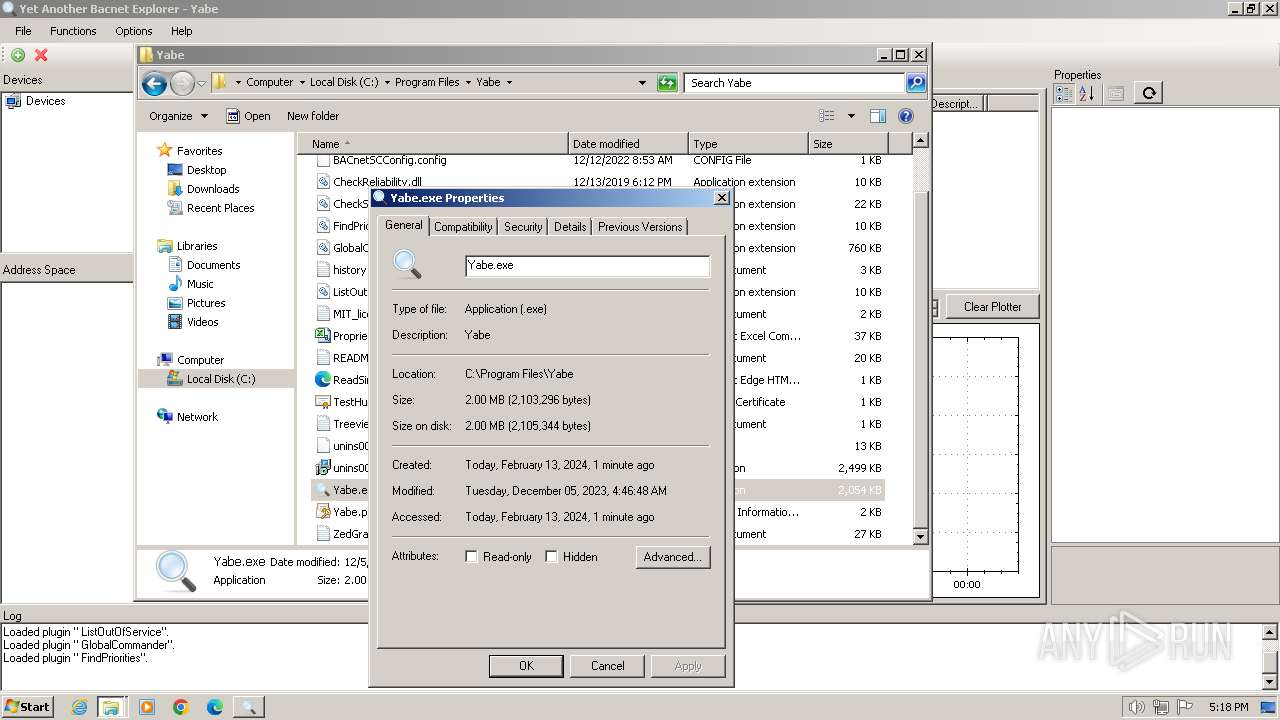
Task: Select CheckReliability.dll file row
Action: 598,182
